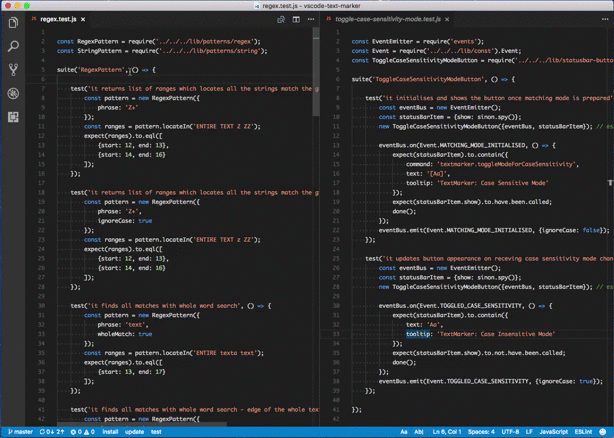
Task: Open the Explorer view in activity bar
Action: pos(13,22)
